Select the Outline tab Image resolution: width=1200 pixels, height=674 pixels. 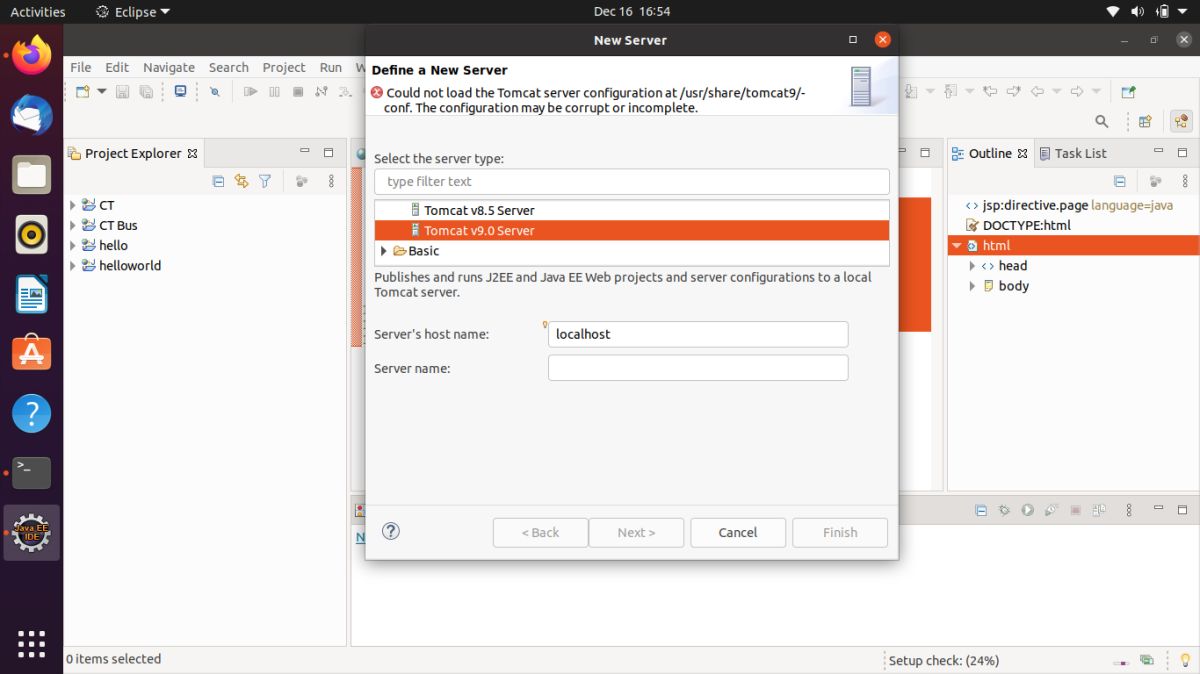990,153
